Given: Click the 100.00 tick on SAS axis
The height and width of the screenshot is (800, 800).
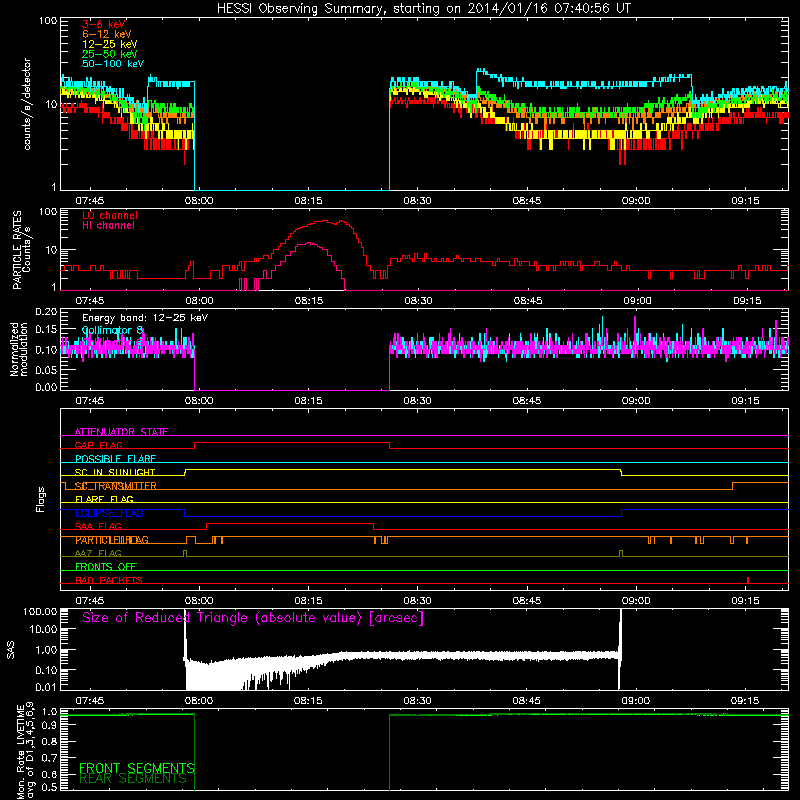Looking at the screenshot, I should point(41,611).
